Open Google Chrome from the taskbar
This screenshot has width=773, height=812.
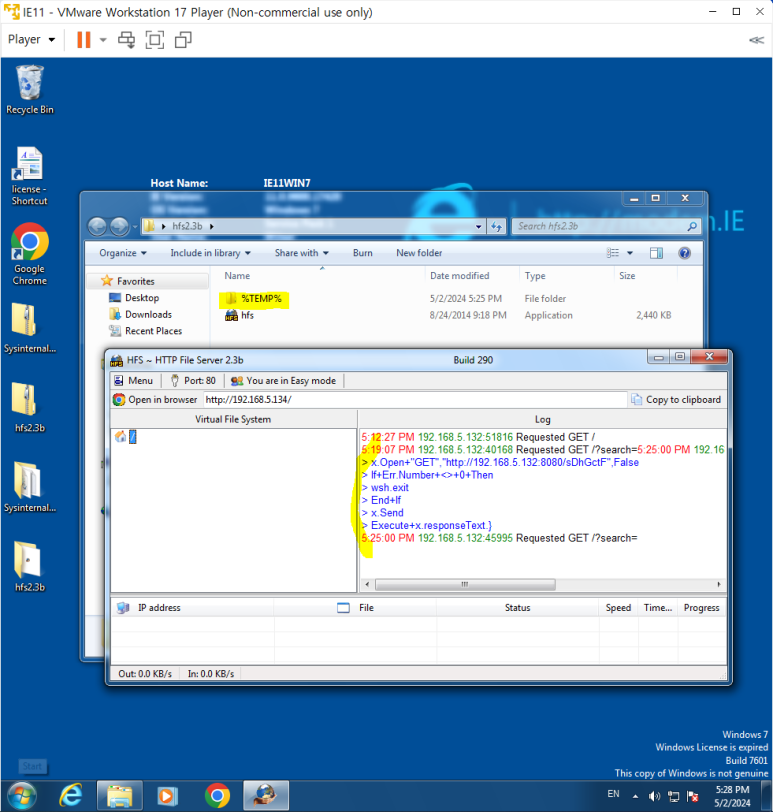217,795
